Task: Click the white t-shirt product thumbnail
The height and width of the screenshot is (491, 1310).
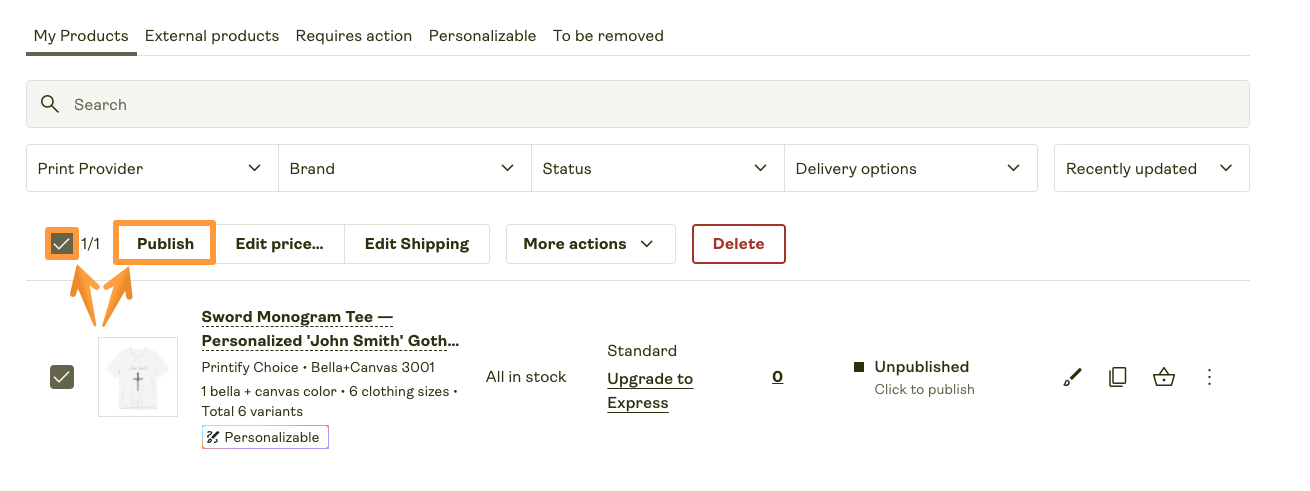Action: (x=138, y=377)
